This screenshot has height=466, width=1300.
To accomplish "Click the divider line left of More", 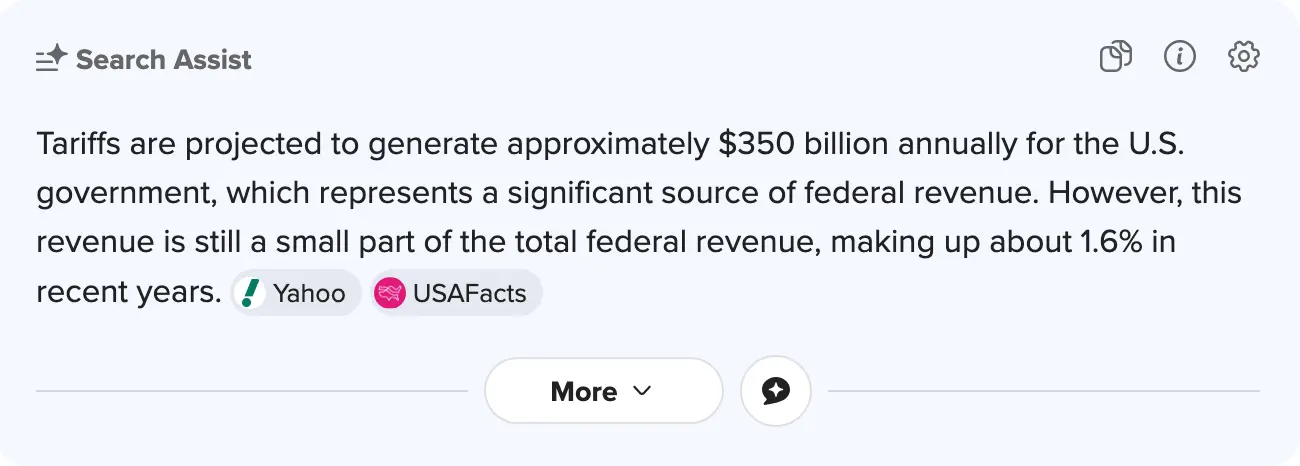I will tap(250, 391).
